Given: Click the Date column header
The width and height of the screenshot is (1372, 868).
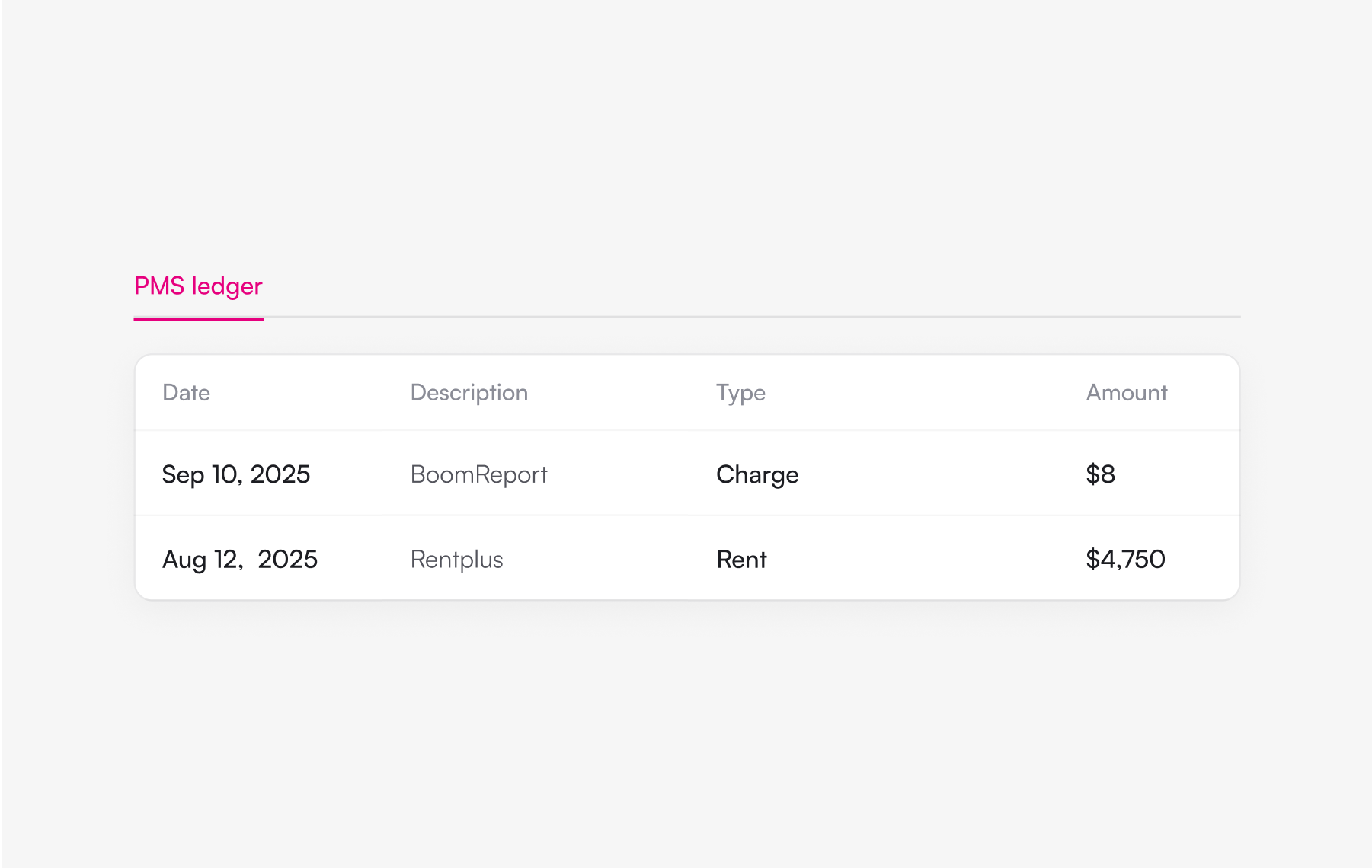Looking at the screenshot, I should pyautogui.click(x=186, y=393).
